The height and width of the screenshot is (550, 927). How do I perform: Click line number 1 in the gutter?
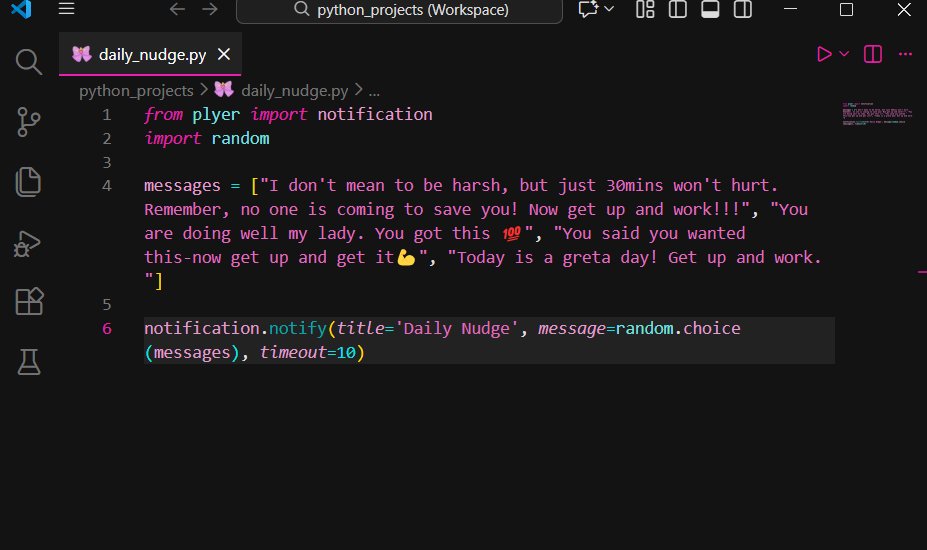(106, 114)
